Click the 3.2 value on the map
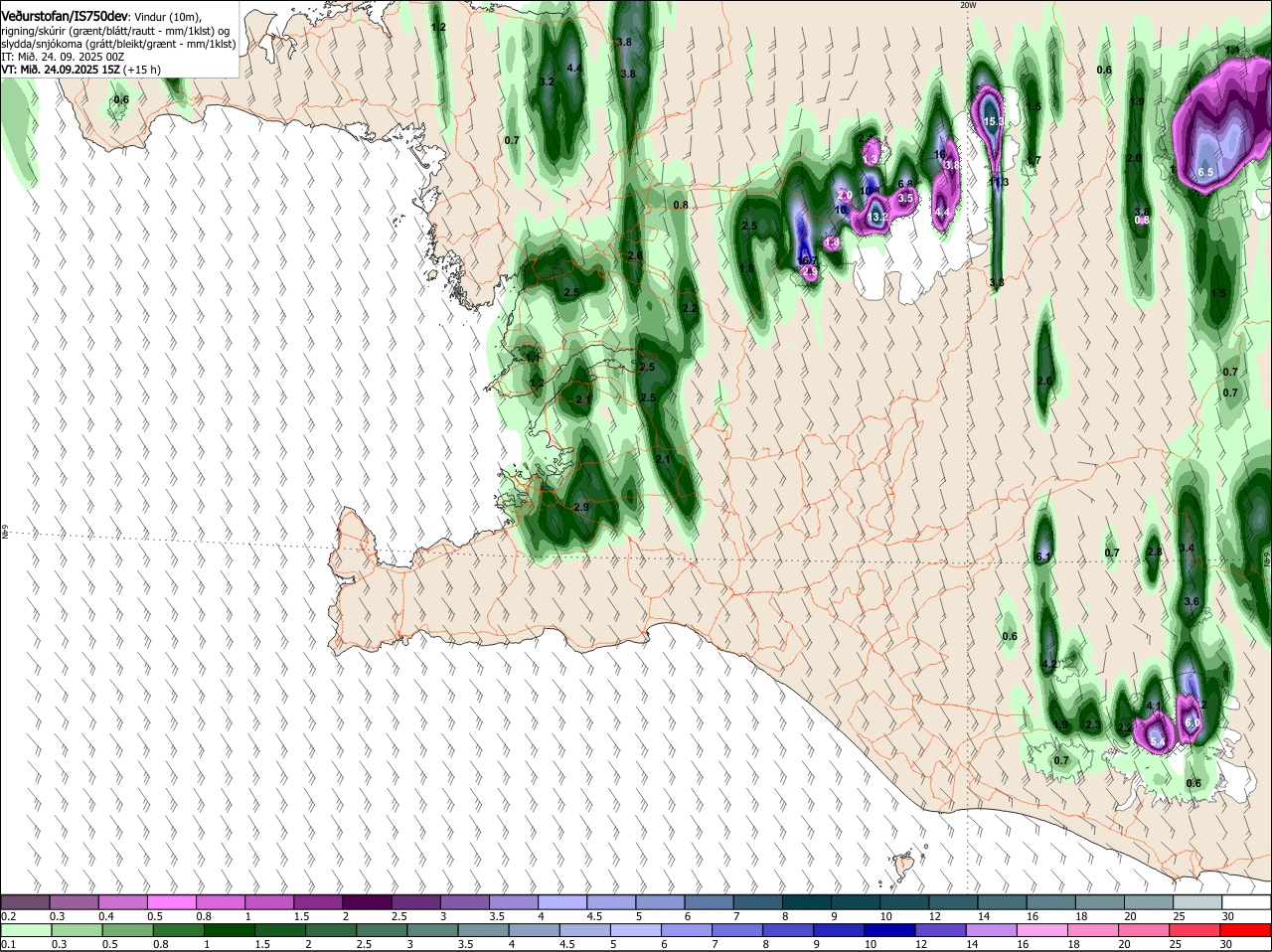 pos(546,81)
